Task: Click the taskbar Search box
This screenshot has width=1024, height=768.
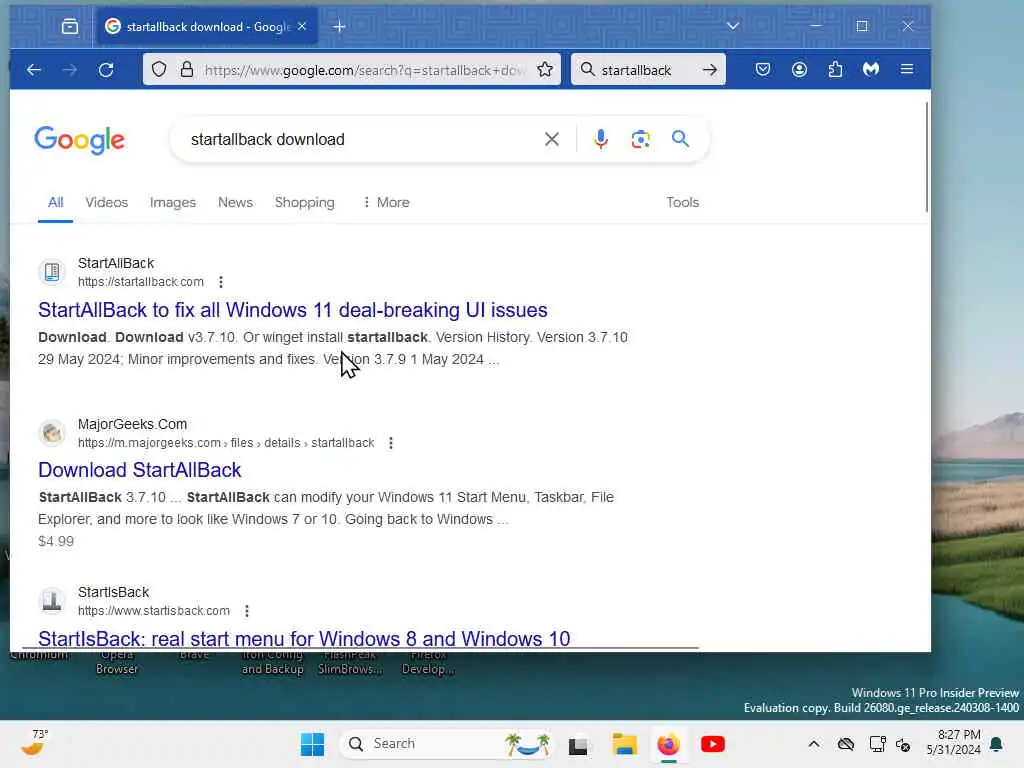Action: [x=447, y=744]
